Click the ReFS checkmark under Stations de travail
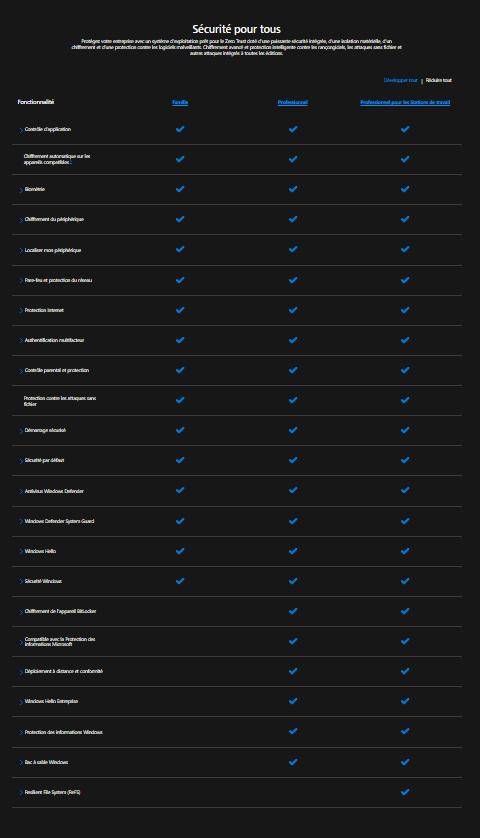This screenshot has height=838, width=480. tap(405, 792)
